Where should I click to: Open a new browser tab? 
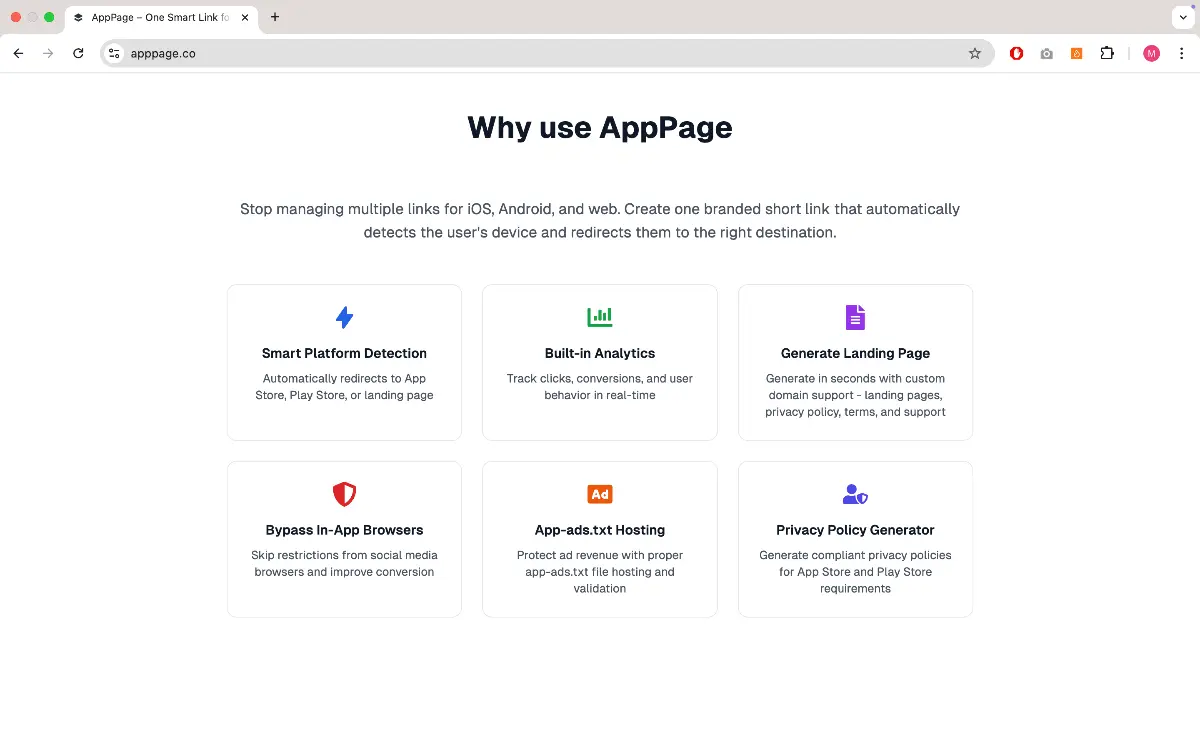pos(275,17)
